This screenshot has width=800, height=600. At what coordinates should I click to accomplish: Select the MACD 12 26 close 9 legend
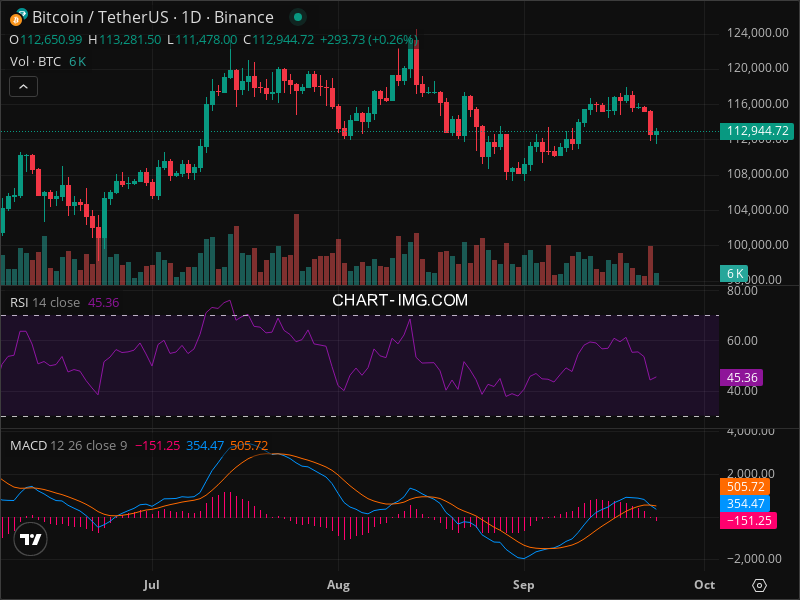pos(68,445)
